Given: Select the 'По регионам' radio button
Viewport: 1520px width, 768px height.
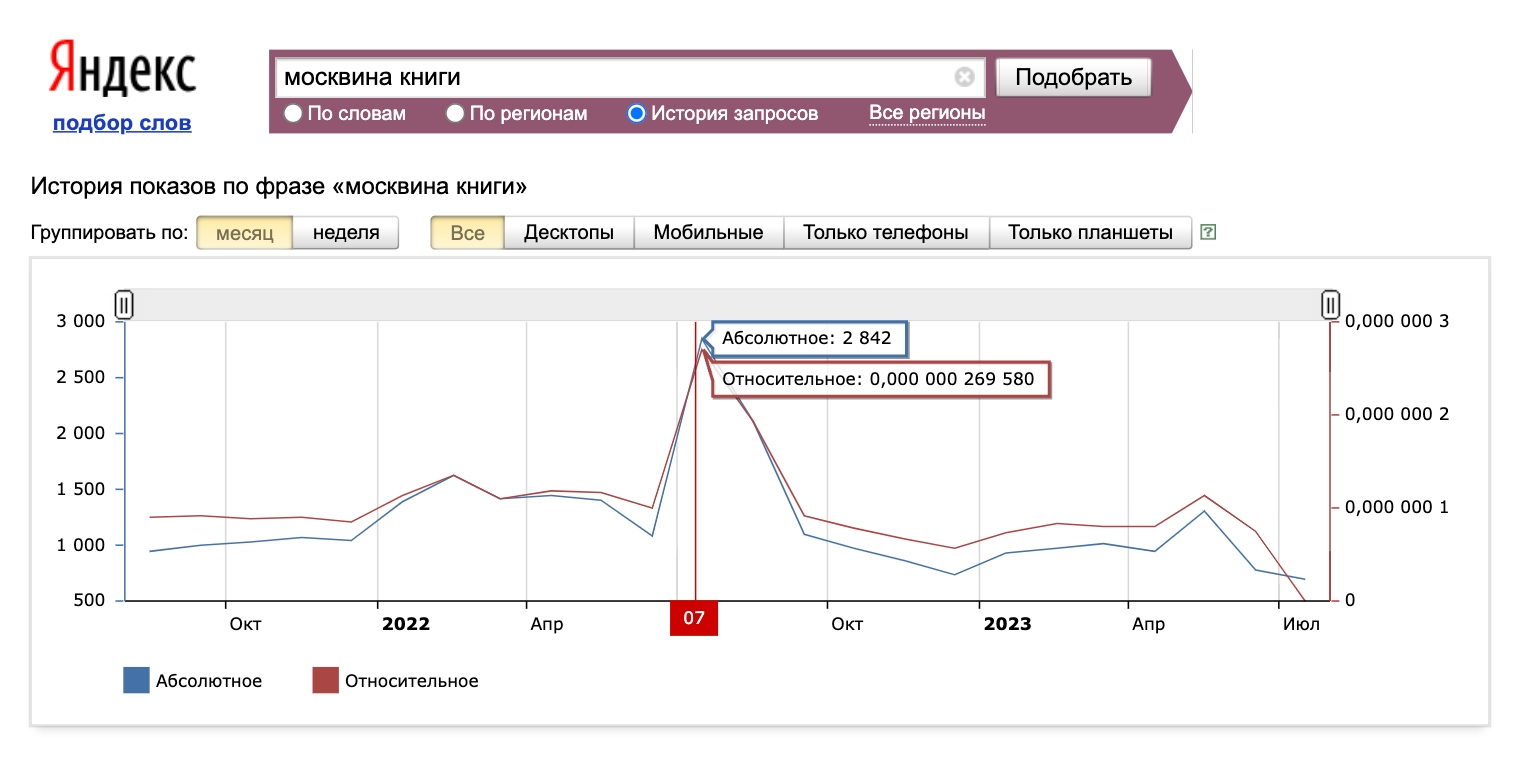Looking at the screenshot, I should [455, 114].
